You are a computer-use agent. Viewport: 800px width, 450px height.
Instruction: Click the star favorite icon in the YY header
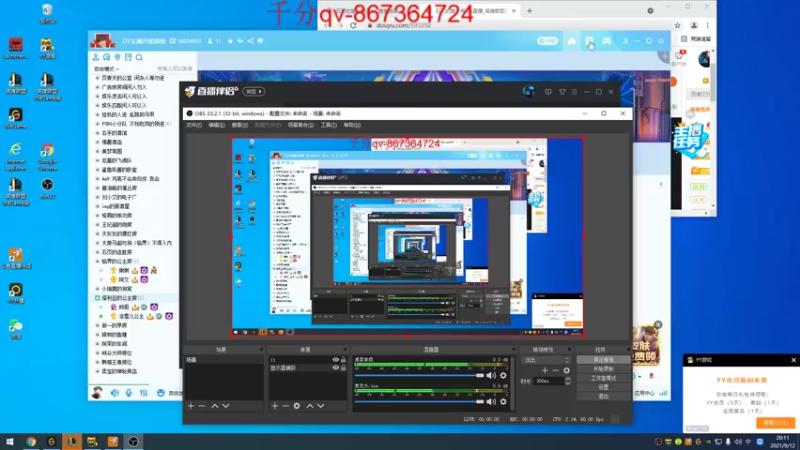click(x=230, y=41)
